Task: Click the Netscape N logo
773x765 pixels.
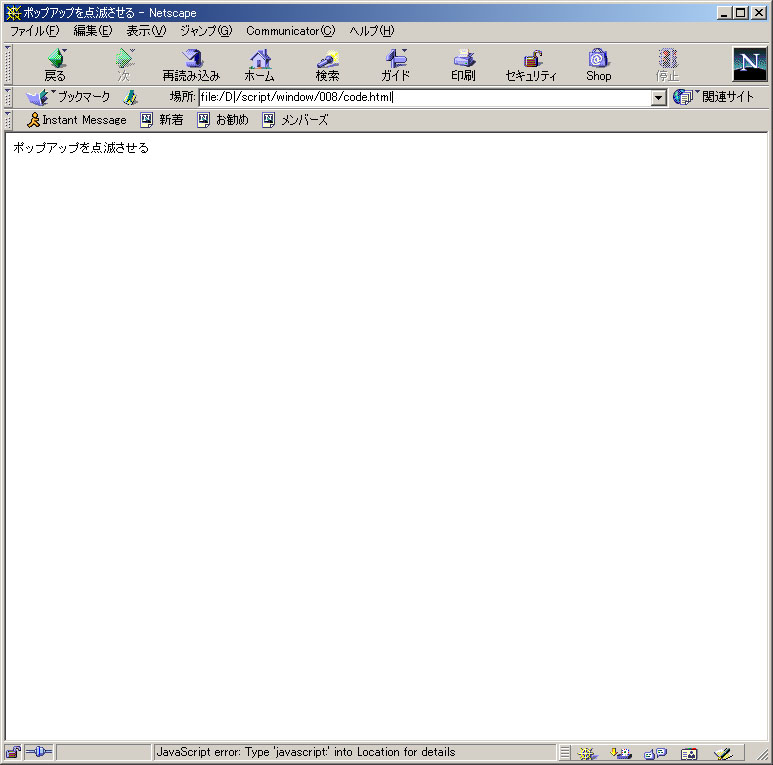Action: click(749, 64)
